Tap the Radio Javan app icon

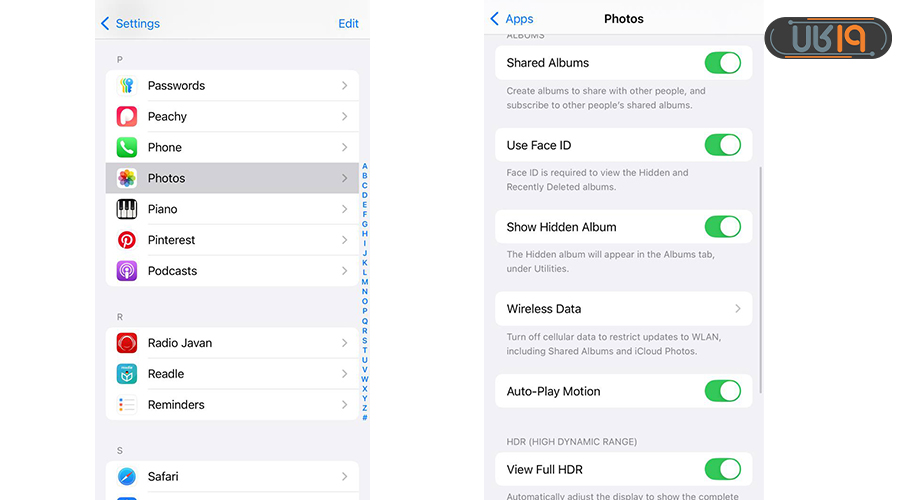click(x=127, y=343)
